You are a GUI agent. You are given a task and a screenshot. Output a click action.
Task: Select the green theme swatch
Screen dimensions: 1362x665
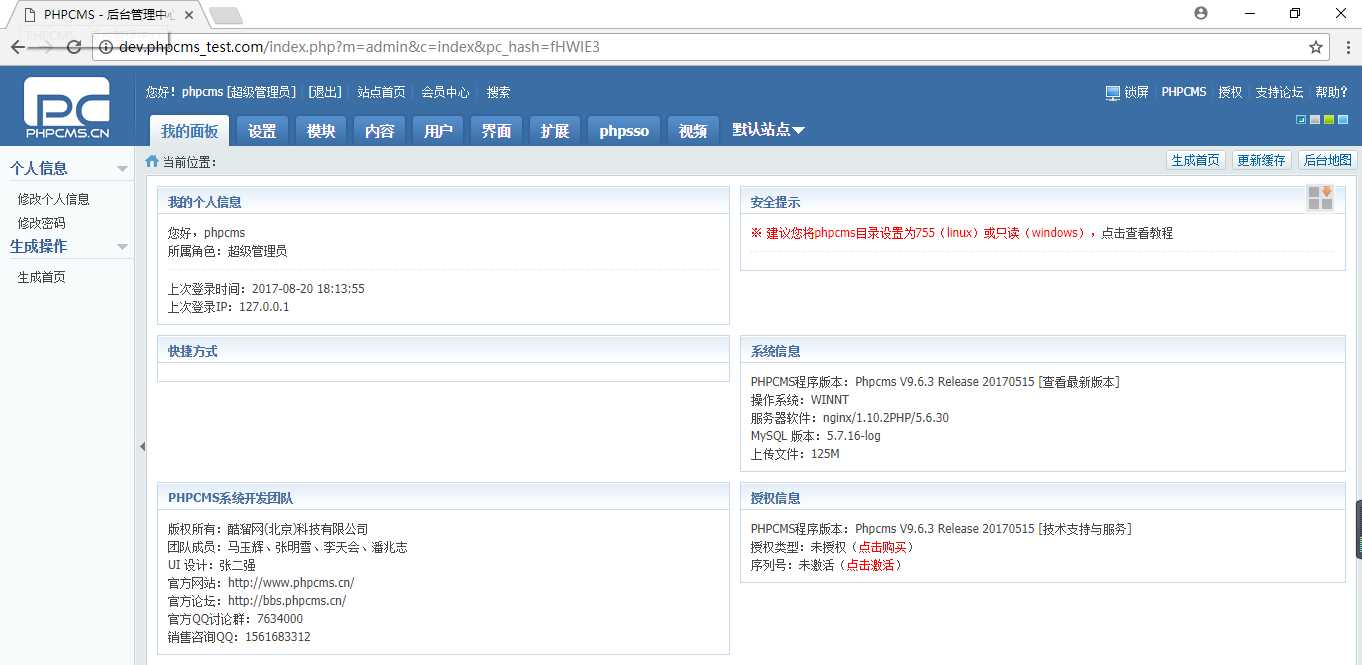[1329, 120]
